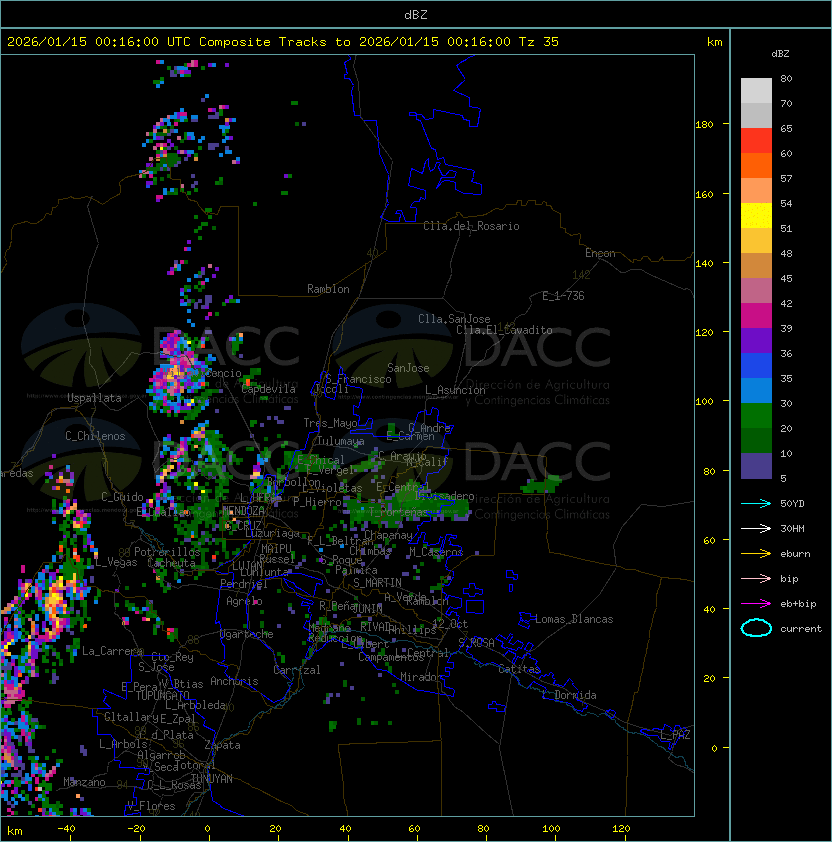This screenshot has height=842, width=832.
Task: Select the 'C_Chilenos' place label
Action: point(95,436)
